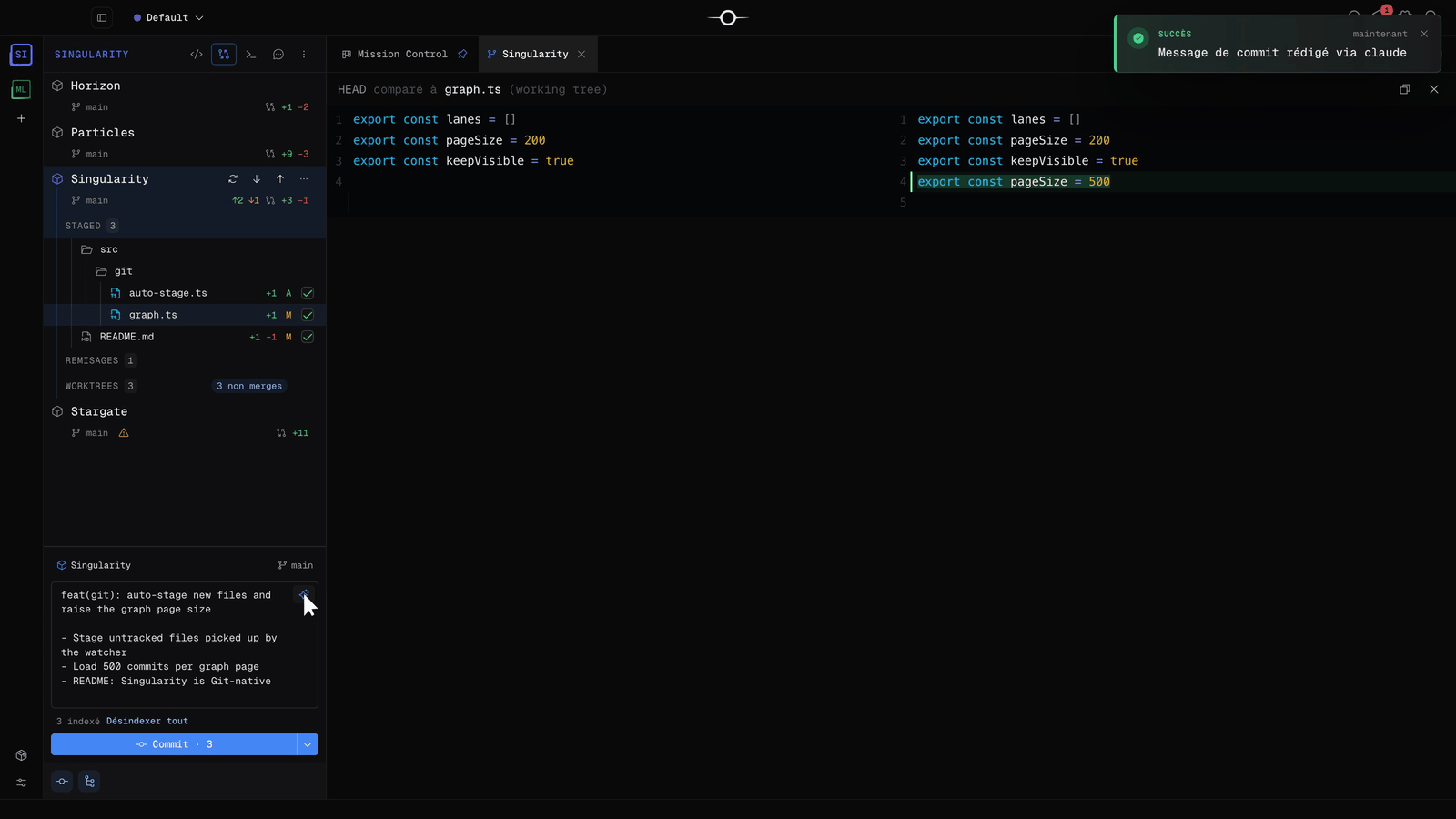Screen dimensions: 1456x819
Task: Open the vertical three-dot sidebar menu
Action: [304, 55]
